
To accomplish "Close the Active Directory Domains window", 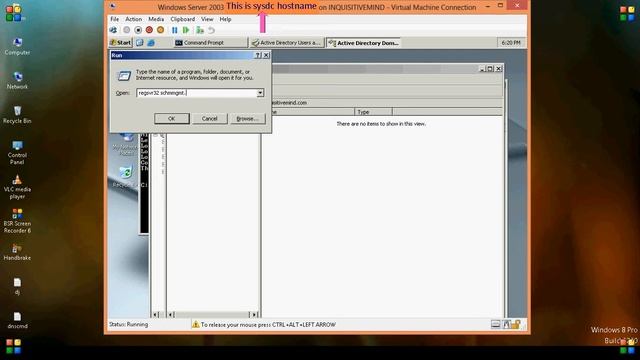I will (498, 69).
